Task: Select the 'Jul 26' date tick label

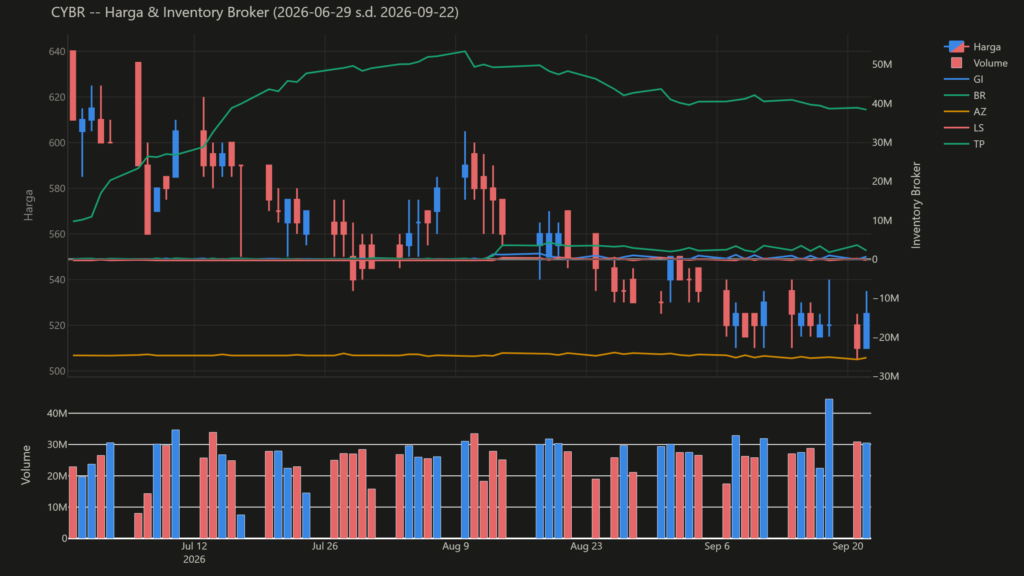Action: point(325,546)
